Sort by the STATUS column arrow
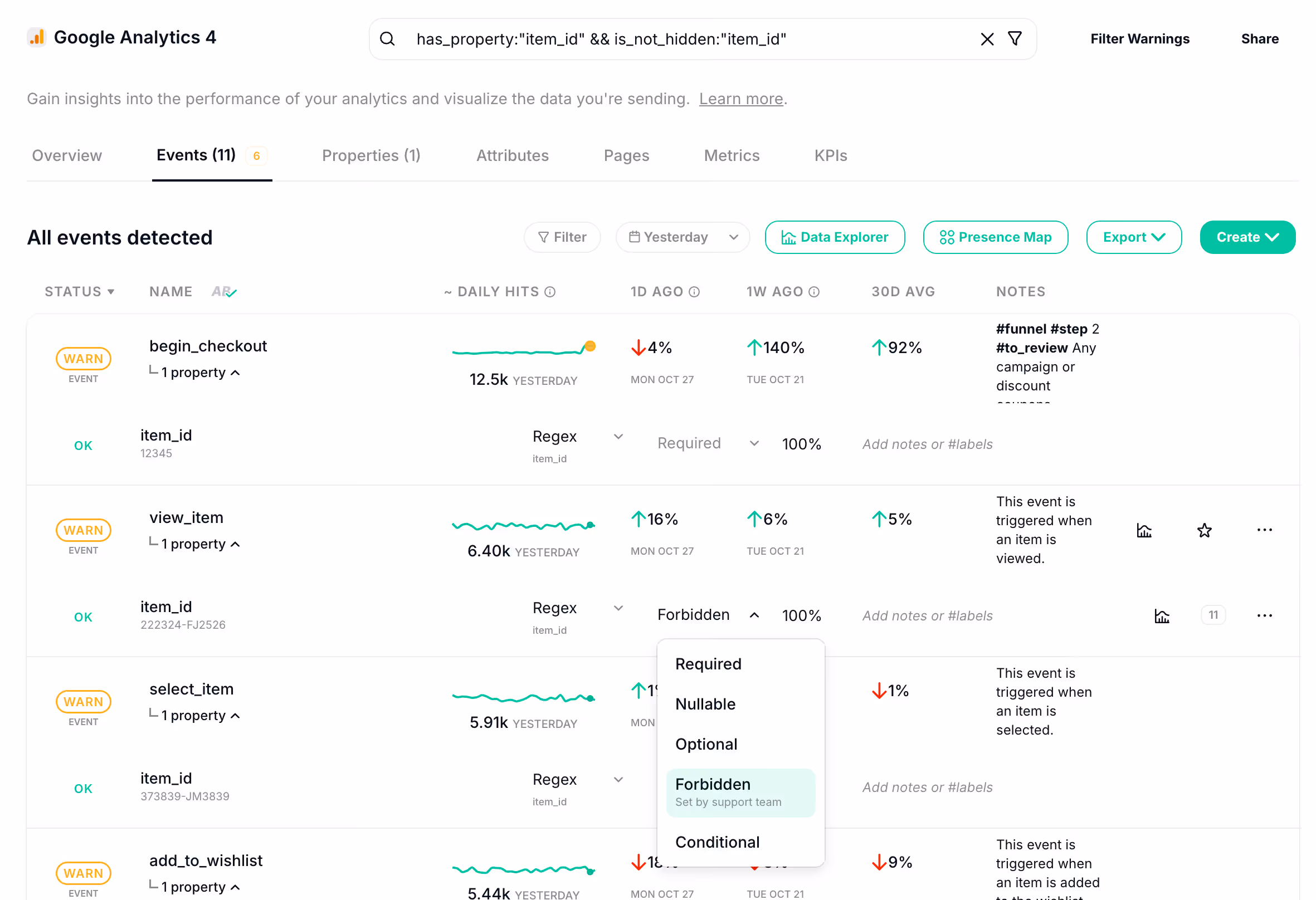This screenshot has width=1316, height=900. pos(111,291)
